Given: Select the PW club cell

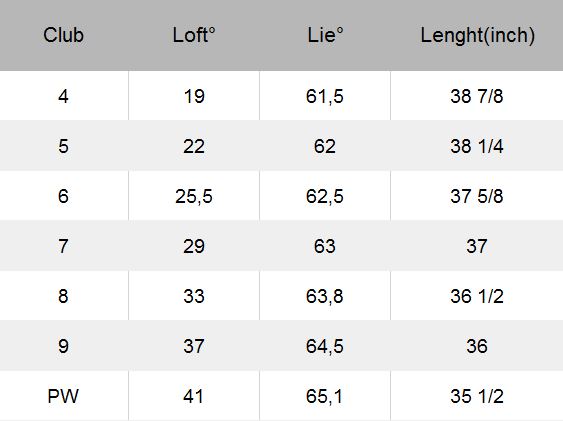Looking at the screenshot, I should (x=63, y=396).
